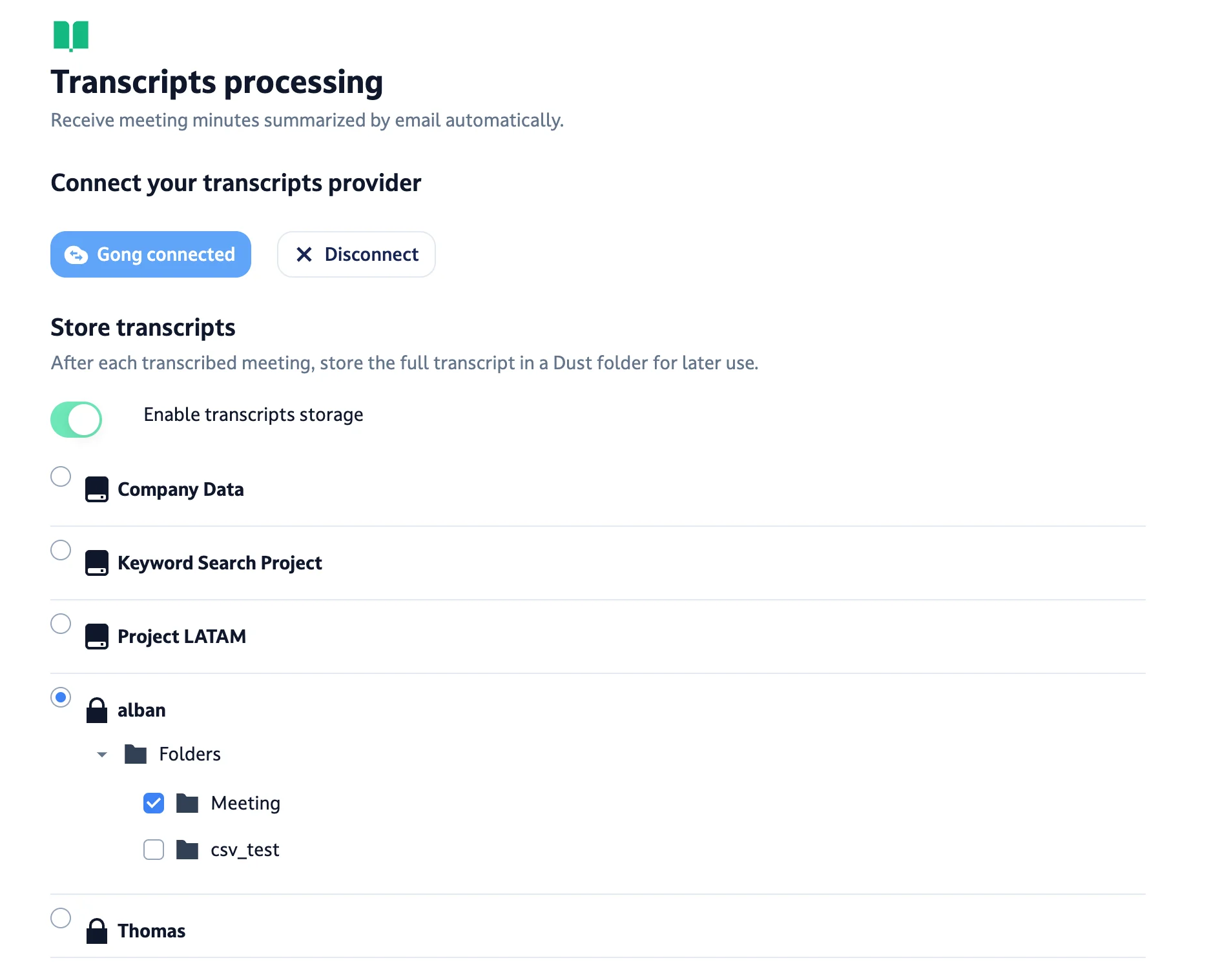1209x980 pixels.
Task: Select the Project LATAM radio button
Action: (x=60, y=623)
